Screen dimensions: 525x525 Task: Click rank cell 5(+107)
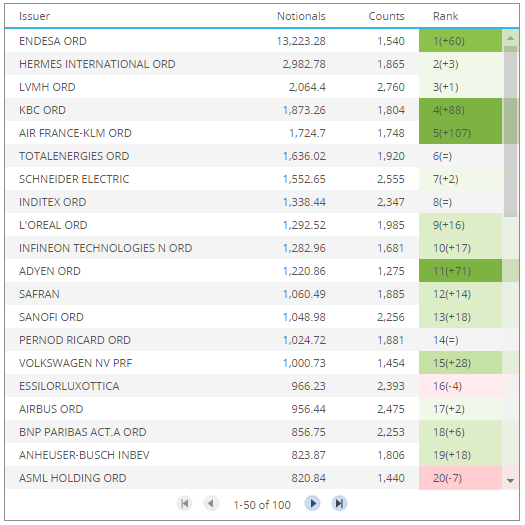[x=460, y=133]
